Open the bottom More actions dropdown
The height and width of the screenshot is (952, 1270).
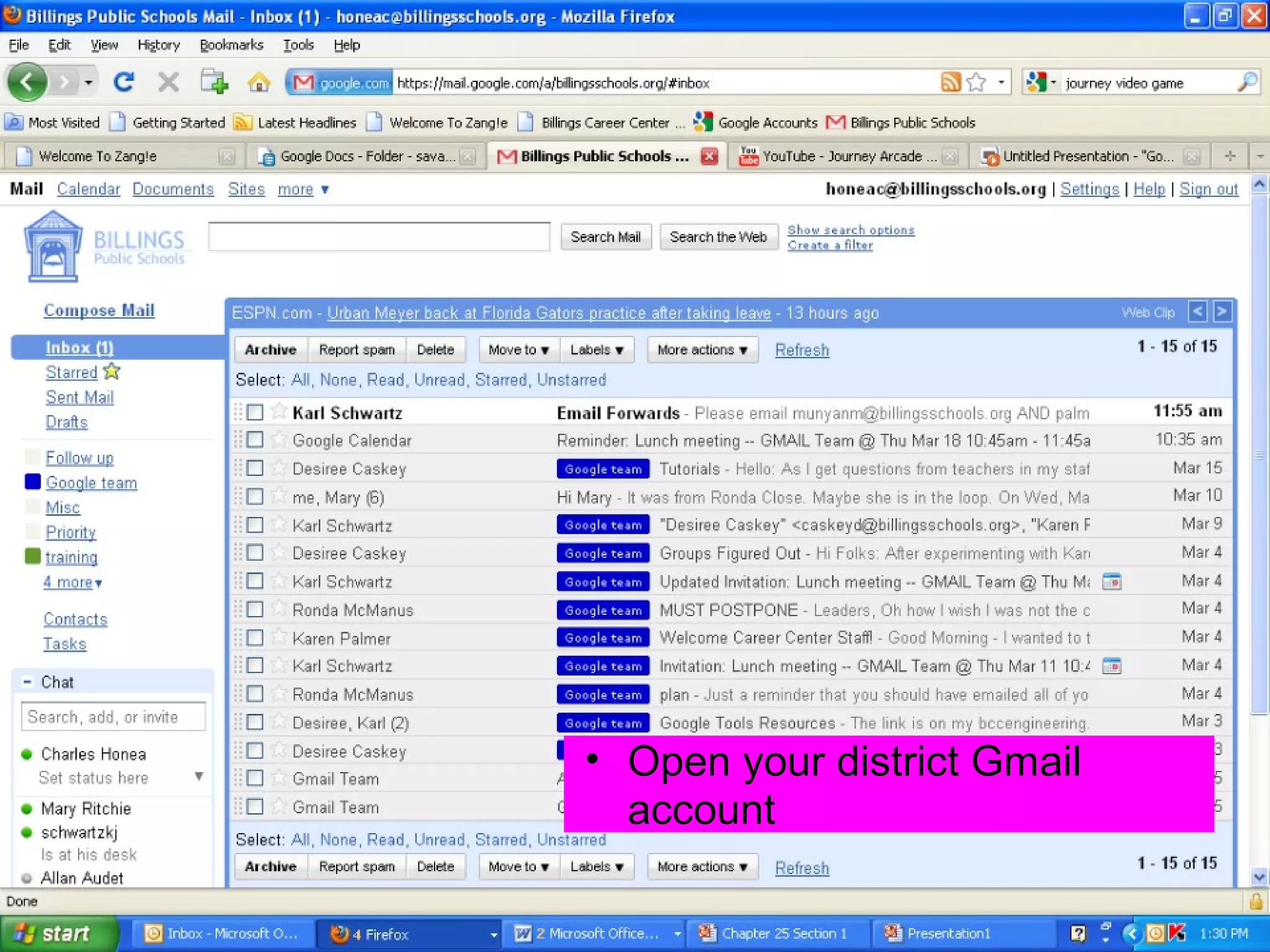click(702, 866)
